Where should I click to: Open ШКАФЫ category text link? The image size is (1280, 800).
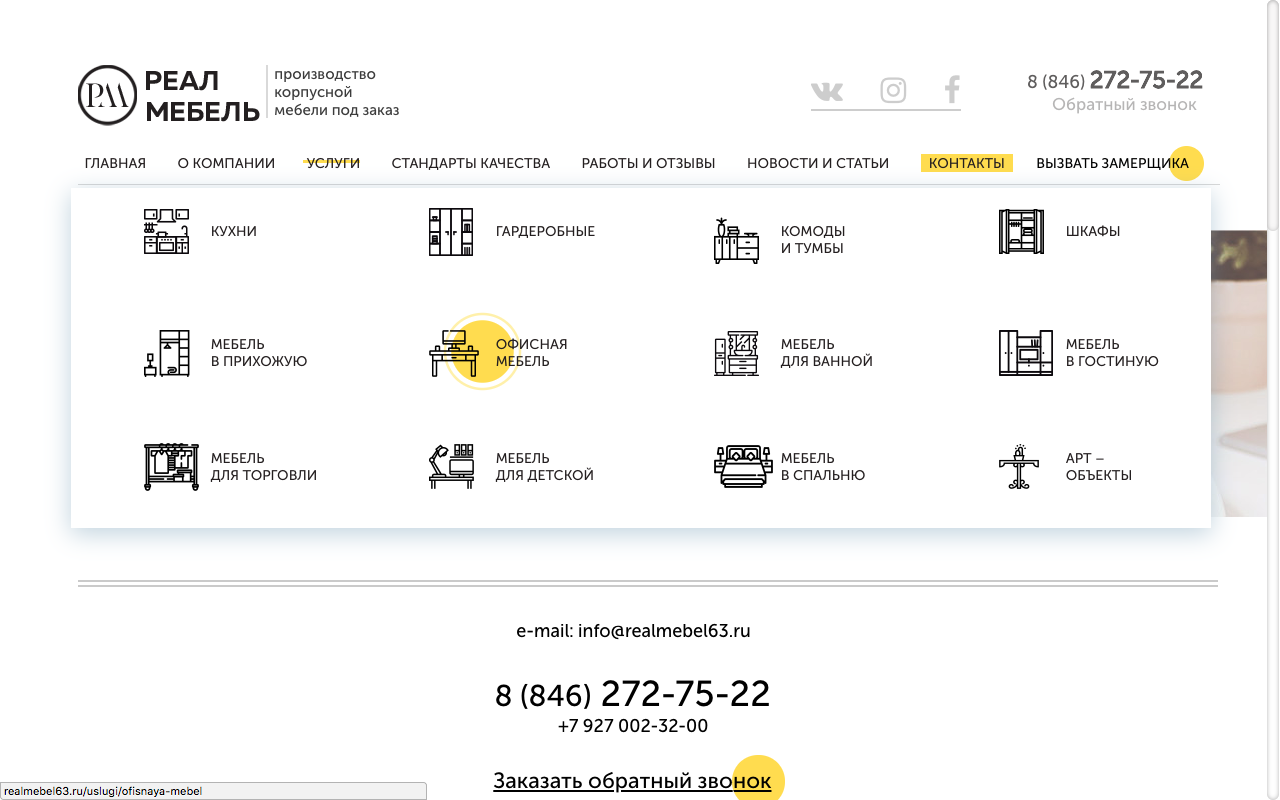coord(1093,231)
